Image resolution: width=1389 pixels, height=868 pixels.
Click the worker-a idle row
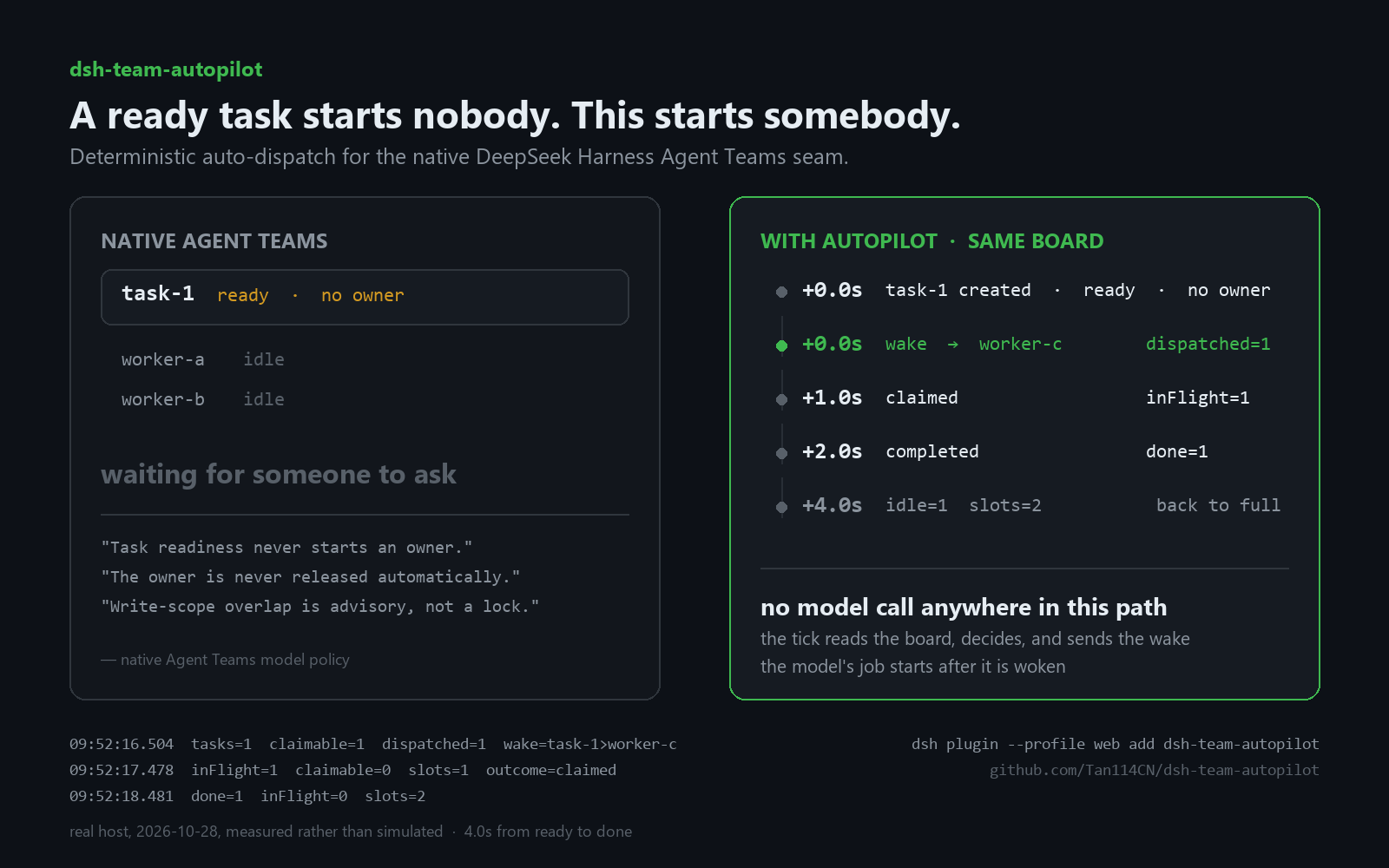203,359
